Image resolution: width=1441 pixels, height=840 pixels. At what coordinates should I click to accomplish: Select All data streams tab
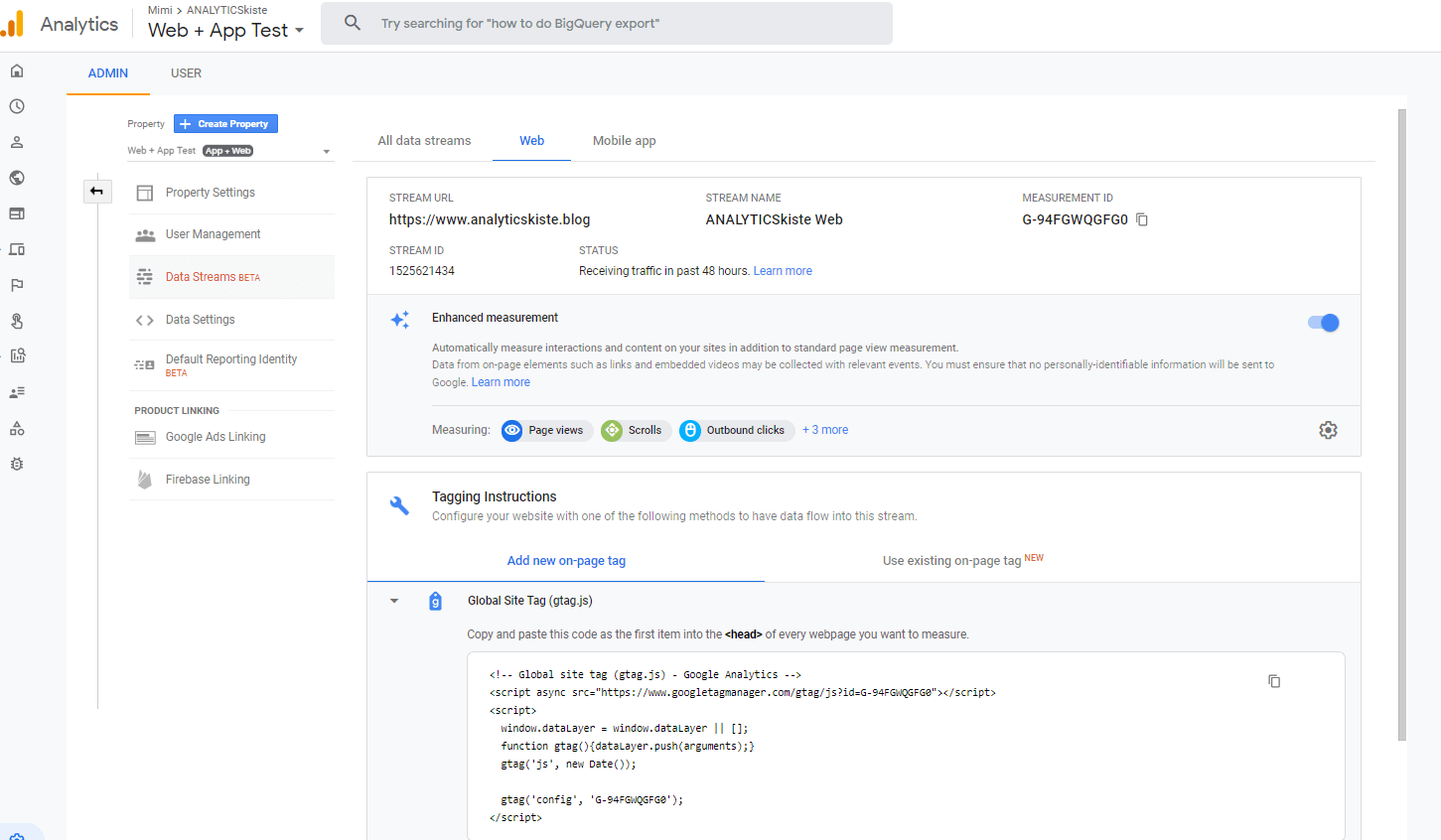click(424, 141)
